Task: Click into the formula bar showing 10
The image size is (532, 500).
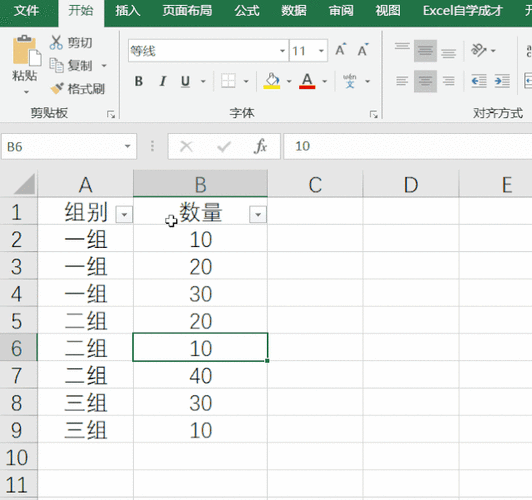Action: [x=407, y=146]
